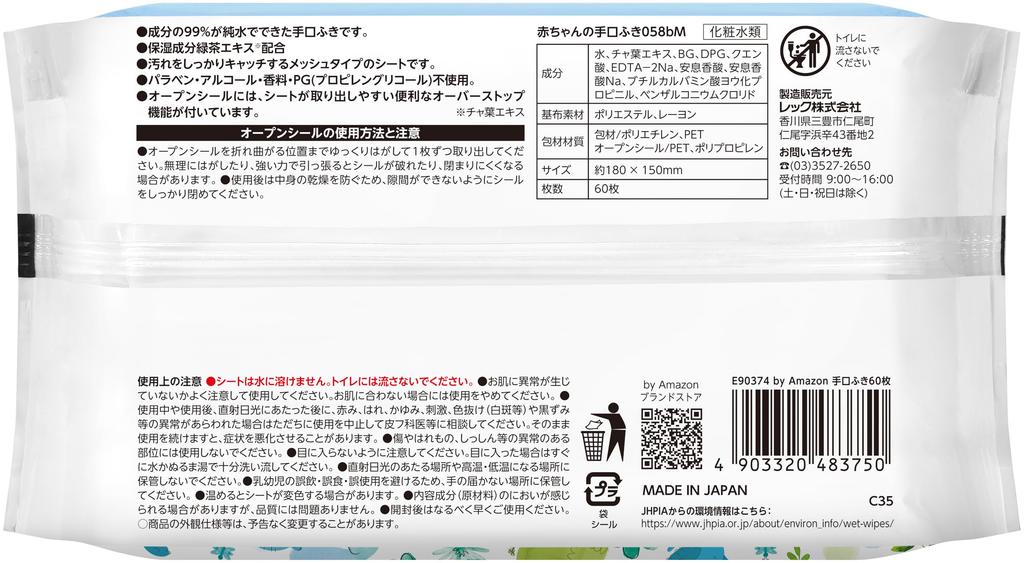Select the ※チャ葉エキス footnote
The image size is (1024, 563).
(490, 112)
